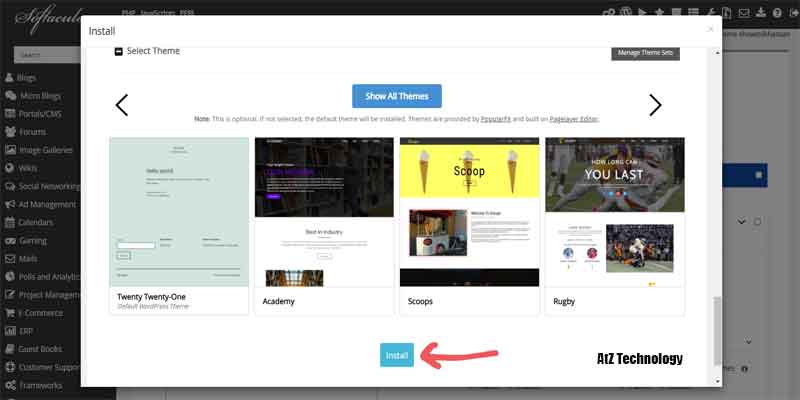
Task: Click the "Scoops" theme name label
Action: [x=420, y=302]
